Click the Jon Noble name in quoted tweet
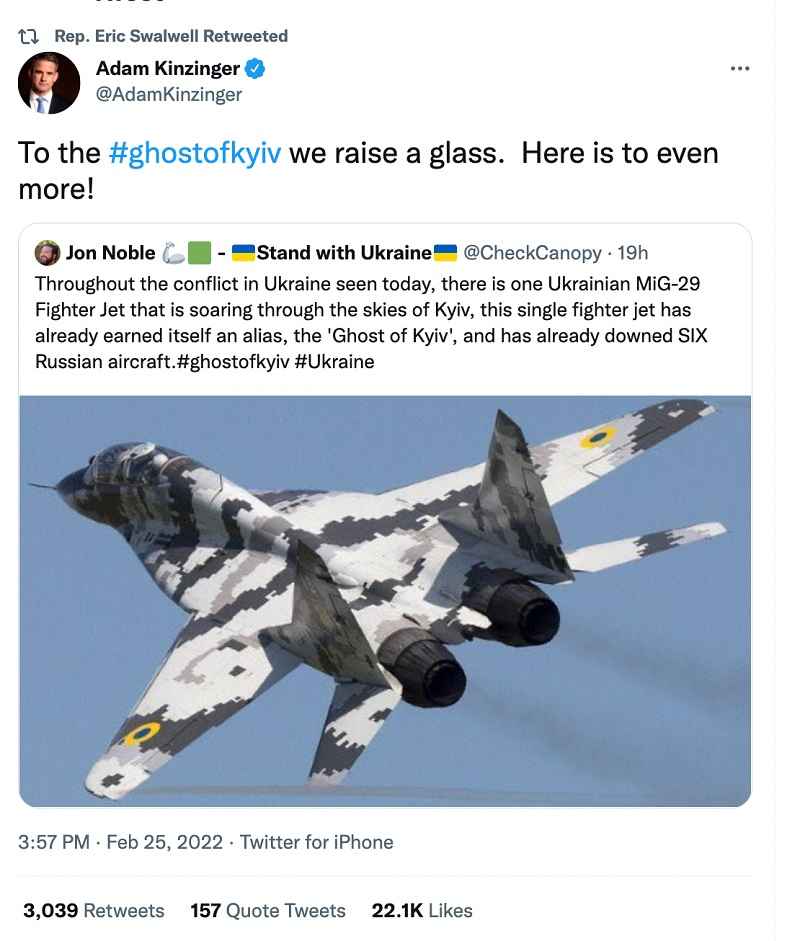The height and width of the screenshot is (941, 800). [110, 252]
